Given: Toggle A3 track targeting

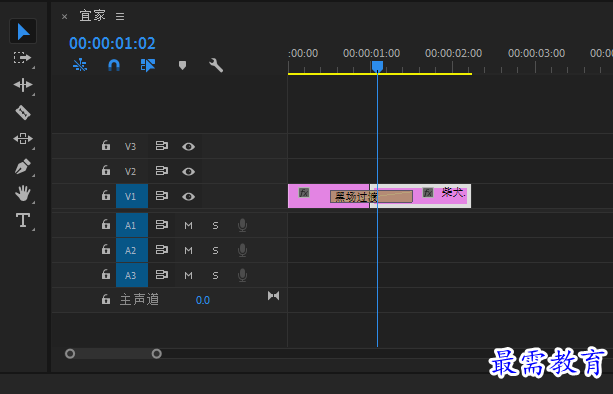Looking at the screenshot, I should coord(132,275).
